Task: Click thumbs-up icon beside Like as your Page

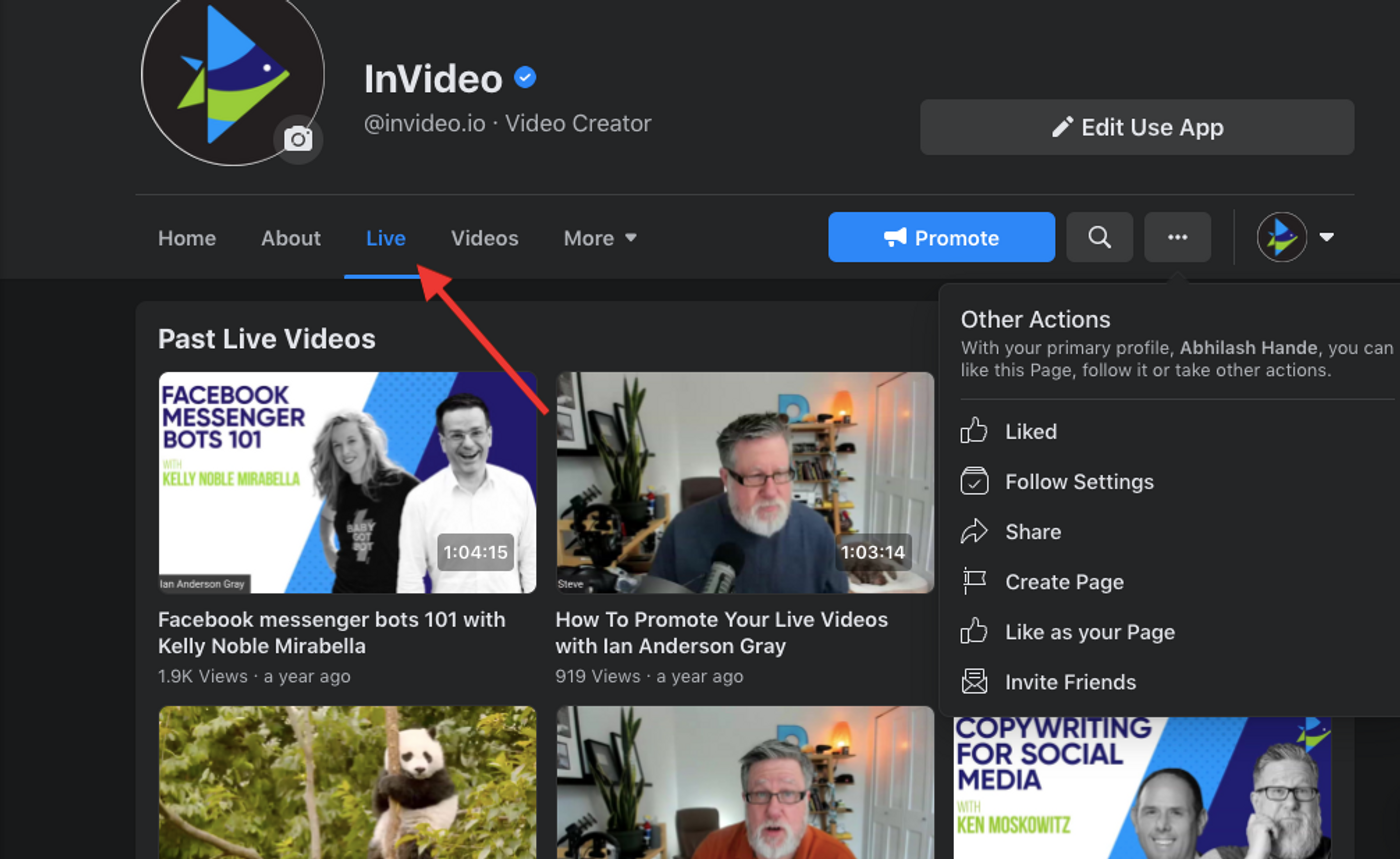Action: [974, 631]
